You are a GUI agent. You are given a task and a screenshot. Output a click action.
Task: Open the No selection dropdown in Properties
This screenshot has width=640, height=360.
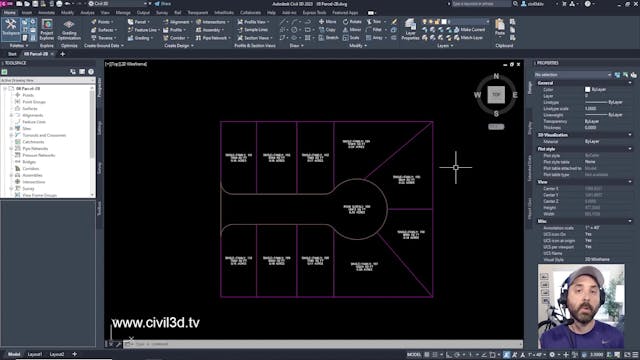573,75
